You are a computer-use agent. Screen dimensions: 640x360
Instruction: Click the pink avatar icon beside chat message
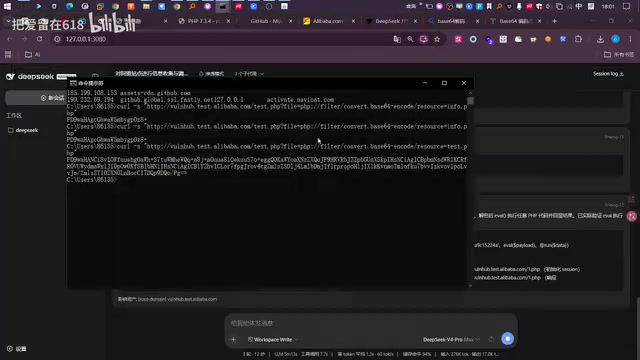click(632, 216)
